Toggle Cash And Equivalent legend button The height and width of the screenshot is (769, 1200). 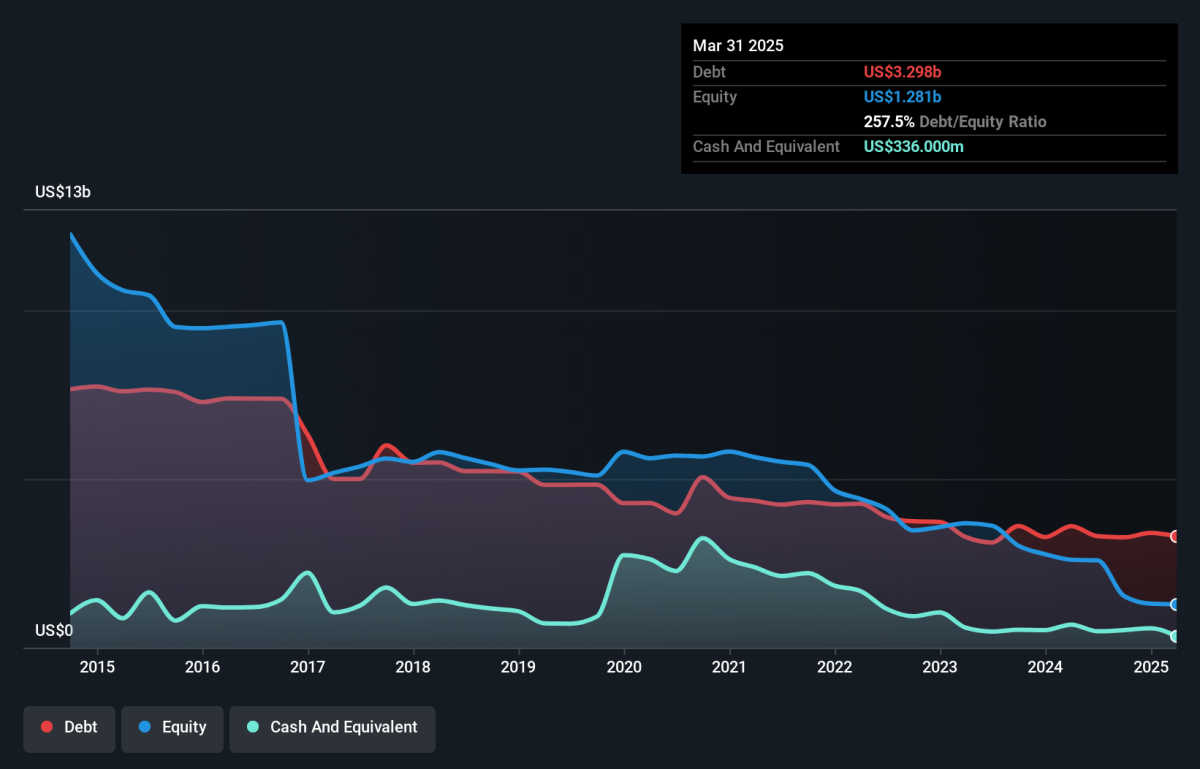(x=332, y=728)
